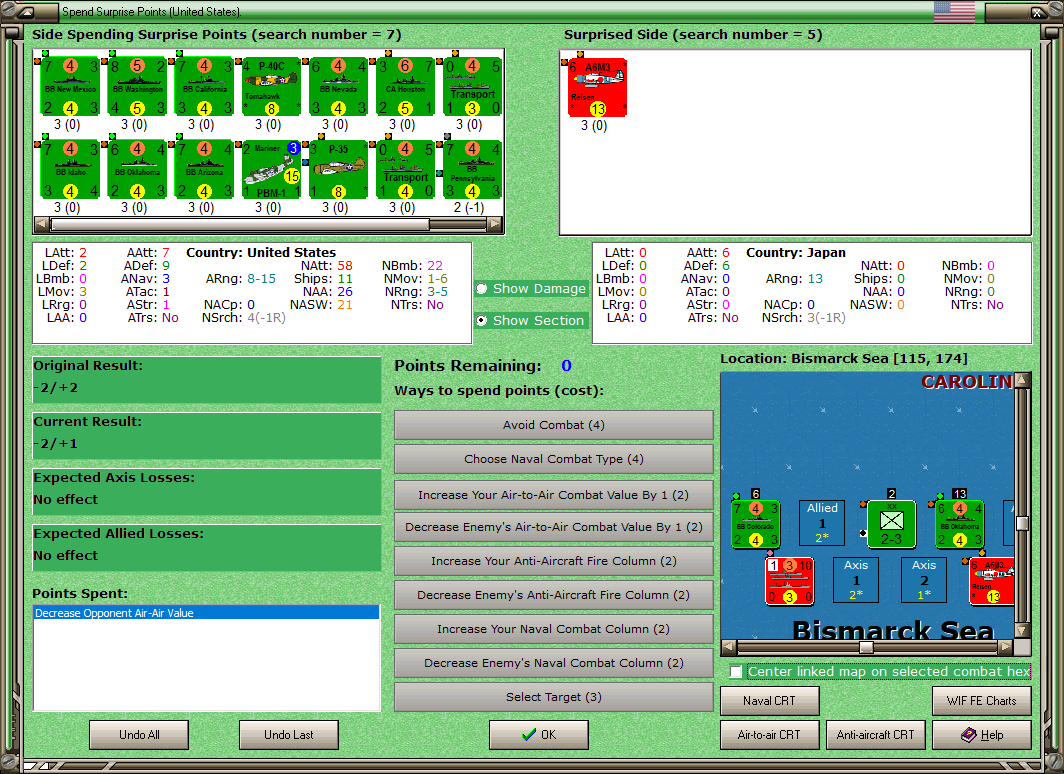Image resolution: width=1064 pixels, height=774 pixels.
Task: Click the CA Houston cruiser counter
Action: coord(405,86)
